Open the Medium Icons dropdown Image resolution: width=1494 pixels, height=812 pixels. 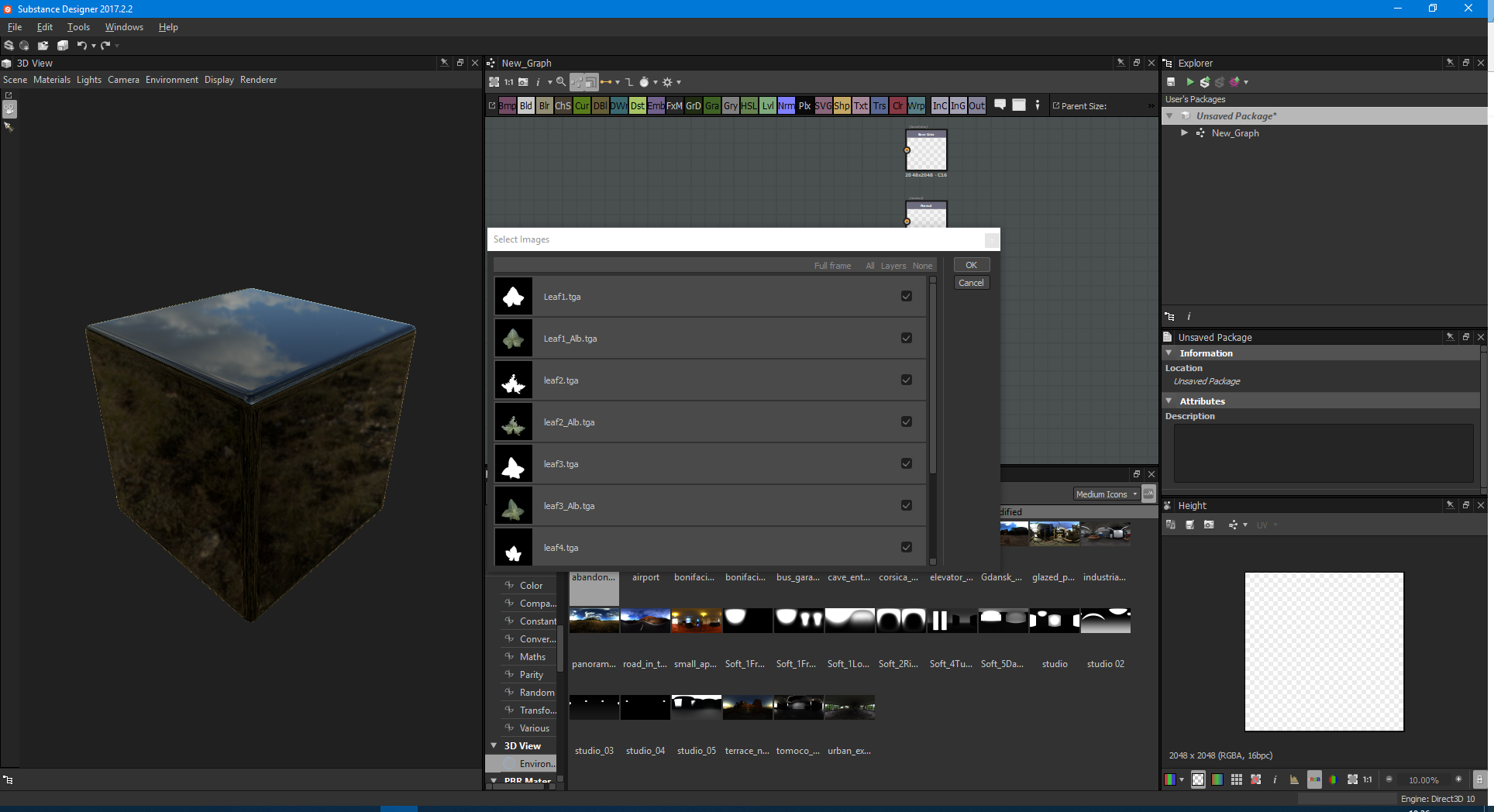[1106, 494]
